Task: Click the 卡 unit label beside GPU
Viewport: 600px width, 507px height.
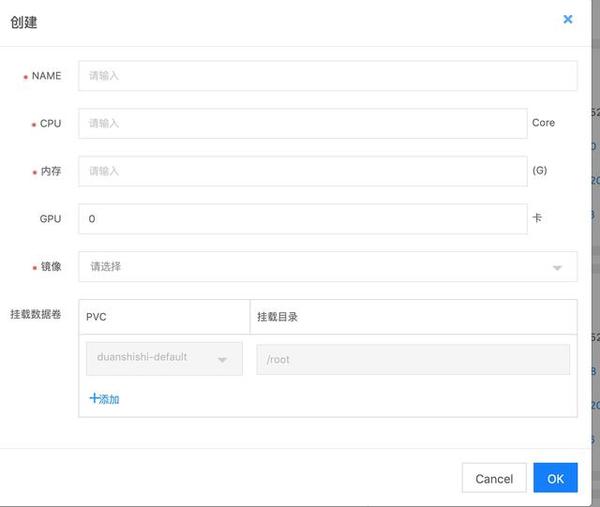Action: pyautogui.click(x=537, y=217)
